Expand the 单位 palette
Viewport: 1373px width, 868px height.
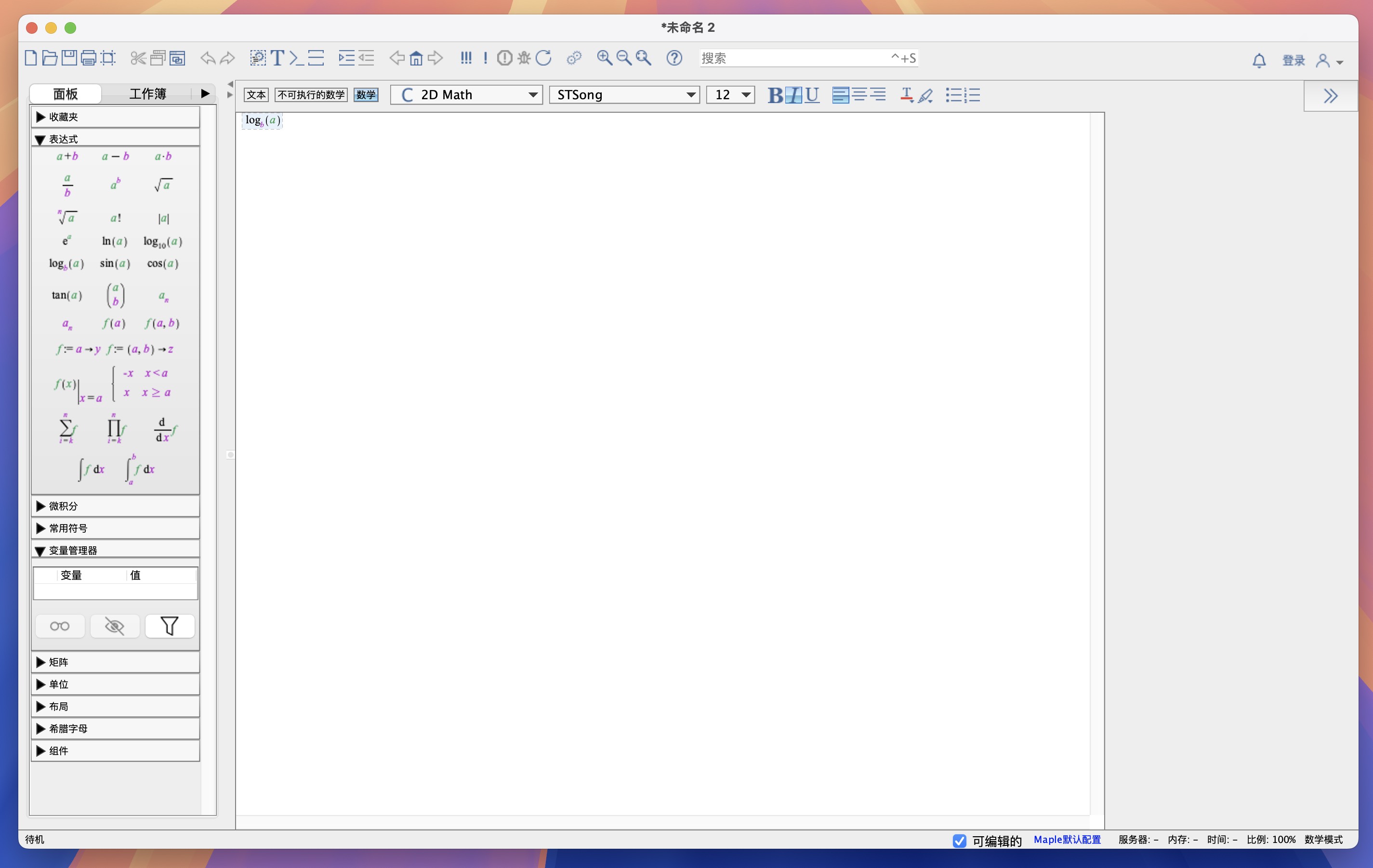click(x=115, y=684)
